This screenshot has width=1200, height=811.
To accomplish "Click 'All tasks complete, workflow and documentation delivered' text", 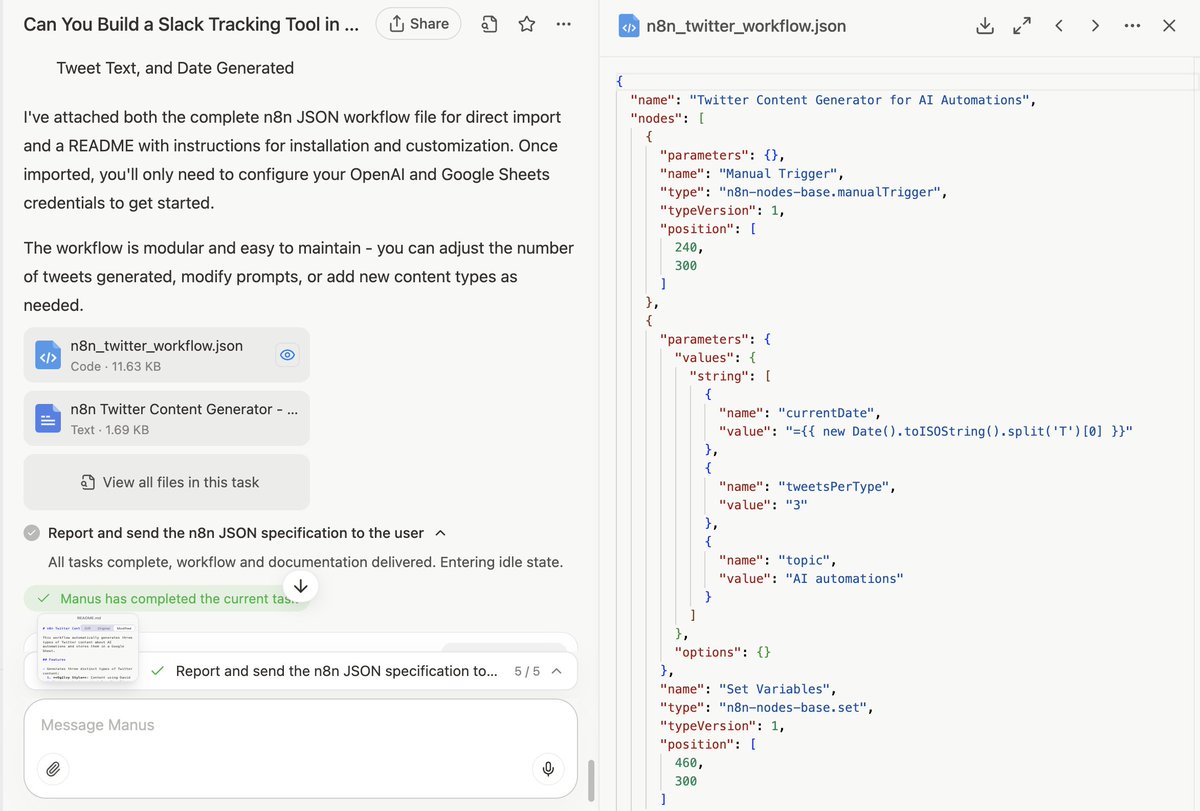I will pos(305,562).
